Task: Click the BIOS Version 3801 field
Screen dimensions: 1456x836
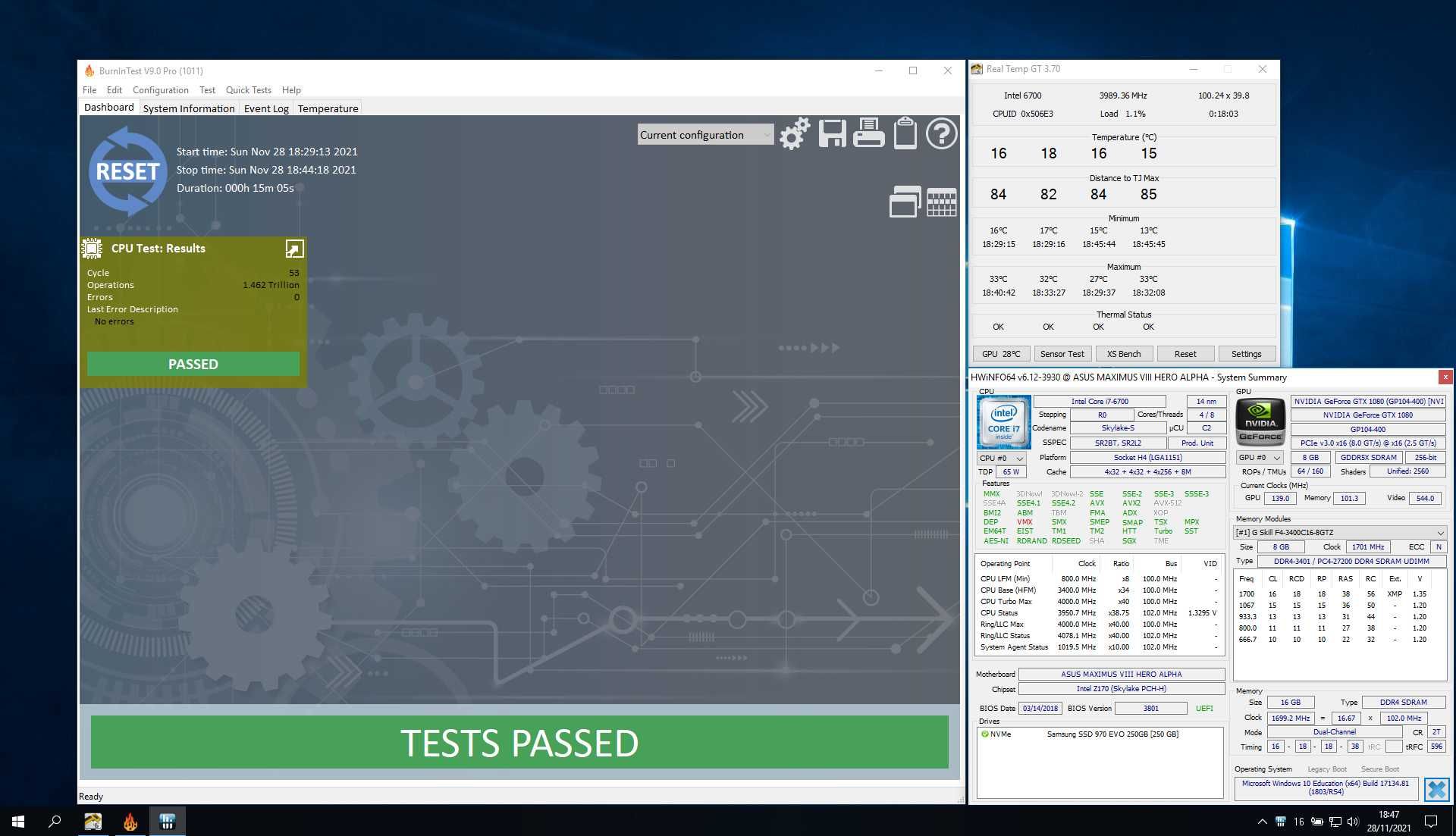Action: (x=1151, y=708)
